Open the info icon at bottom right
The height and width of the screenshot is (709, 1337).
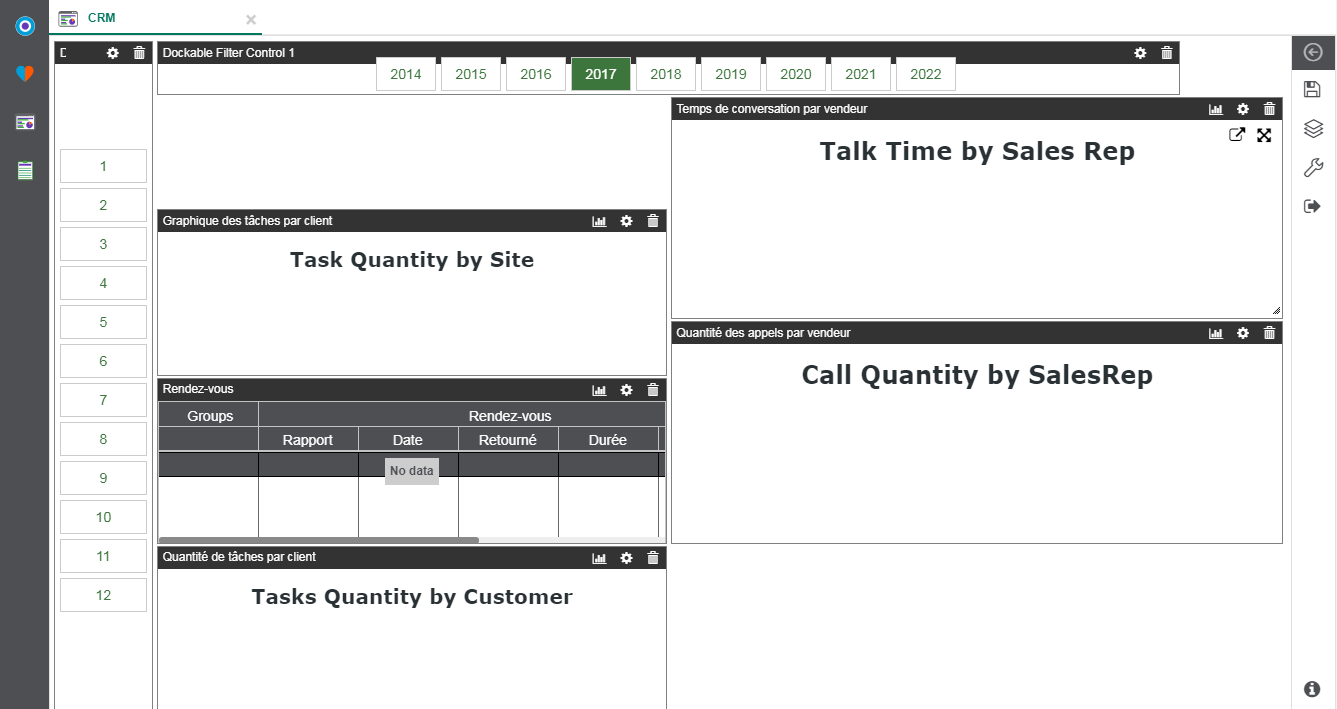[1312, 689]
